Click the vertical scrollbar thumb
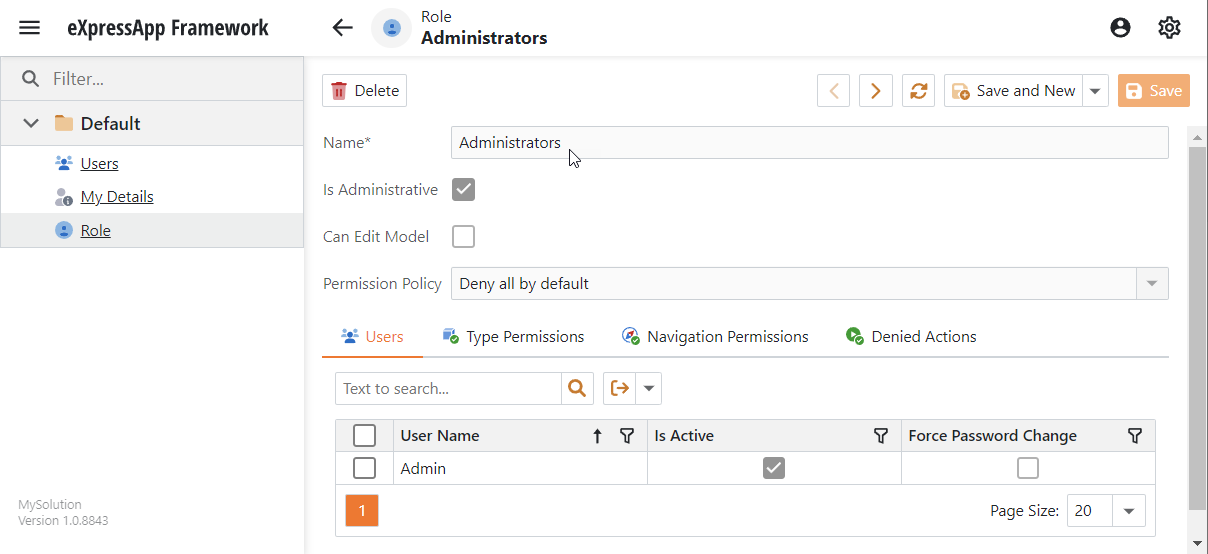This screenshot has height=554, width=1208. (1197, 327)
